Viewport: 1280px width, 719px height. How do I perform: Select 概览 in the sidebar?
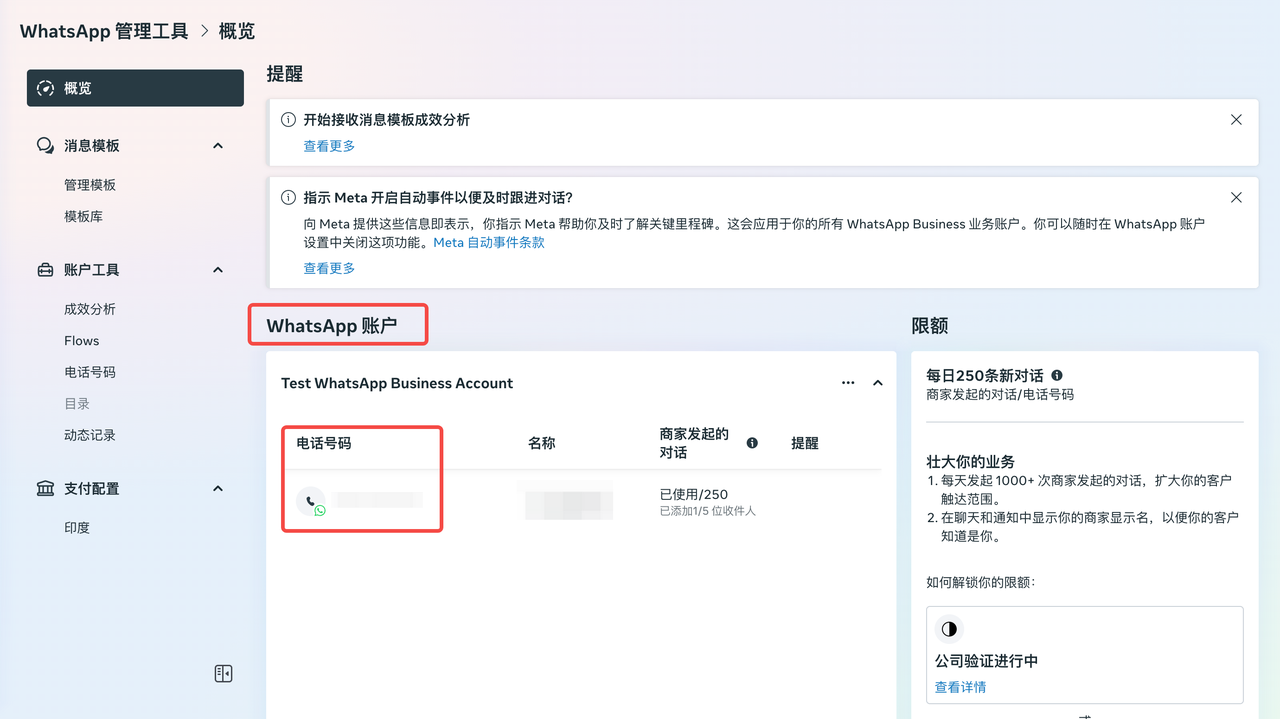point(135,88)
